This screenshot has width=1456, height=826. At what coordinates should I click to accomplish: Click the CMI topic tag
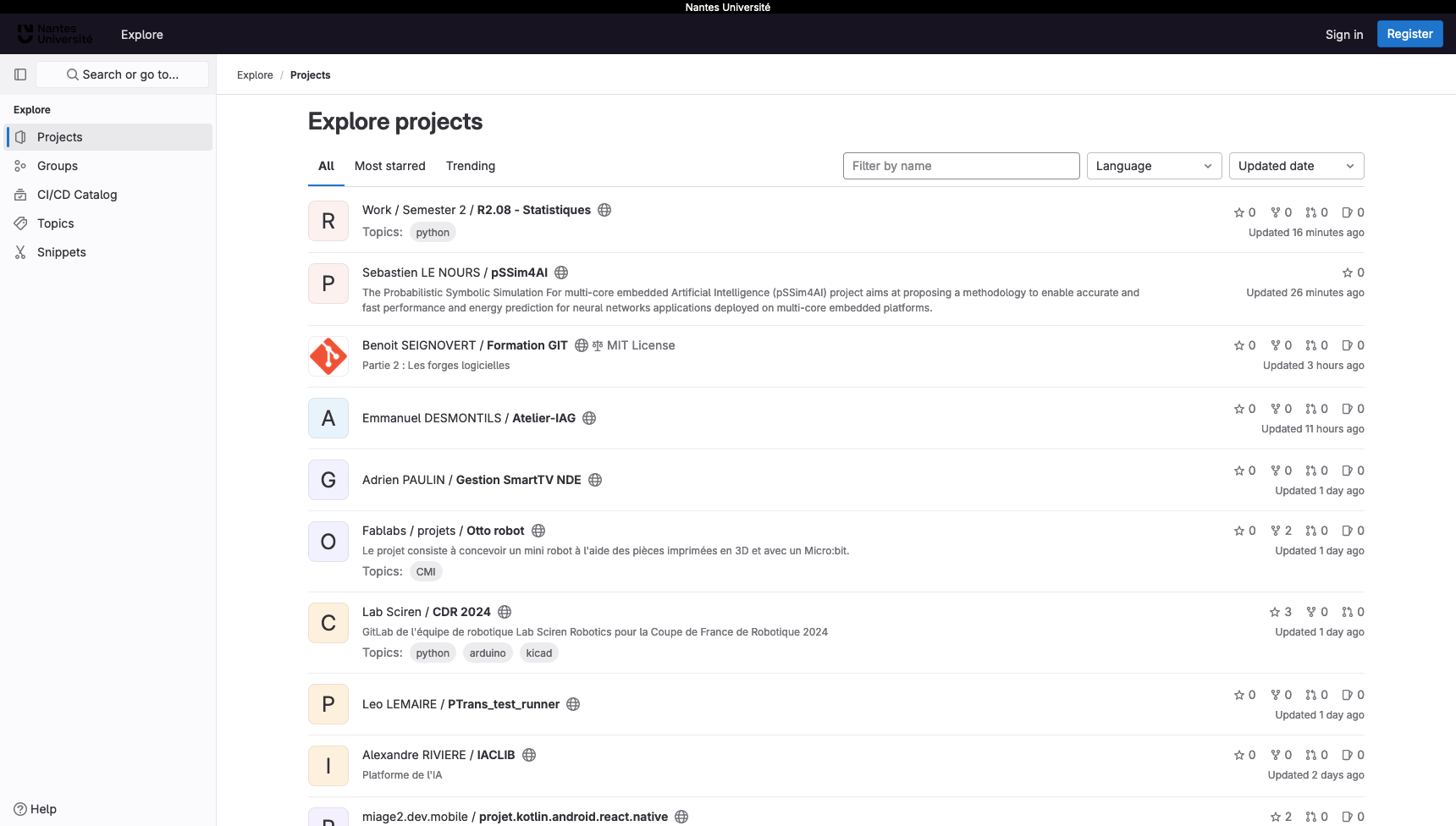click(426, 572)
